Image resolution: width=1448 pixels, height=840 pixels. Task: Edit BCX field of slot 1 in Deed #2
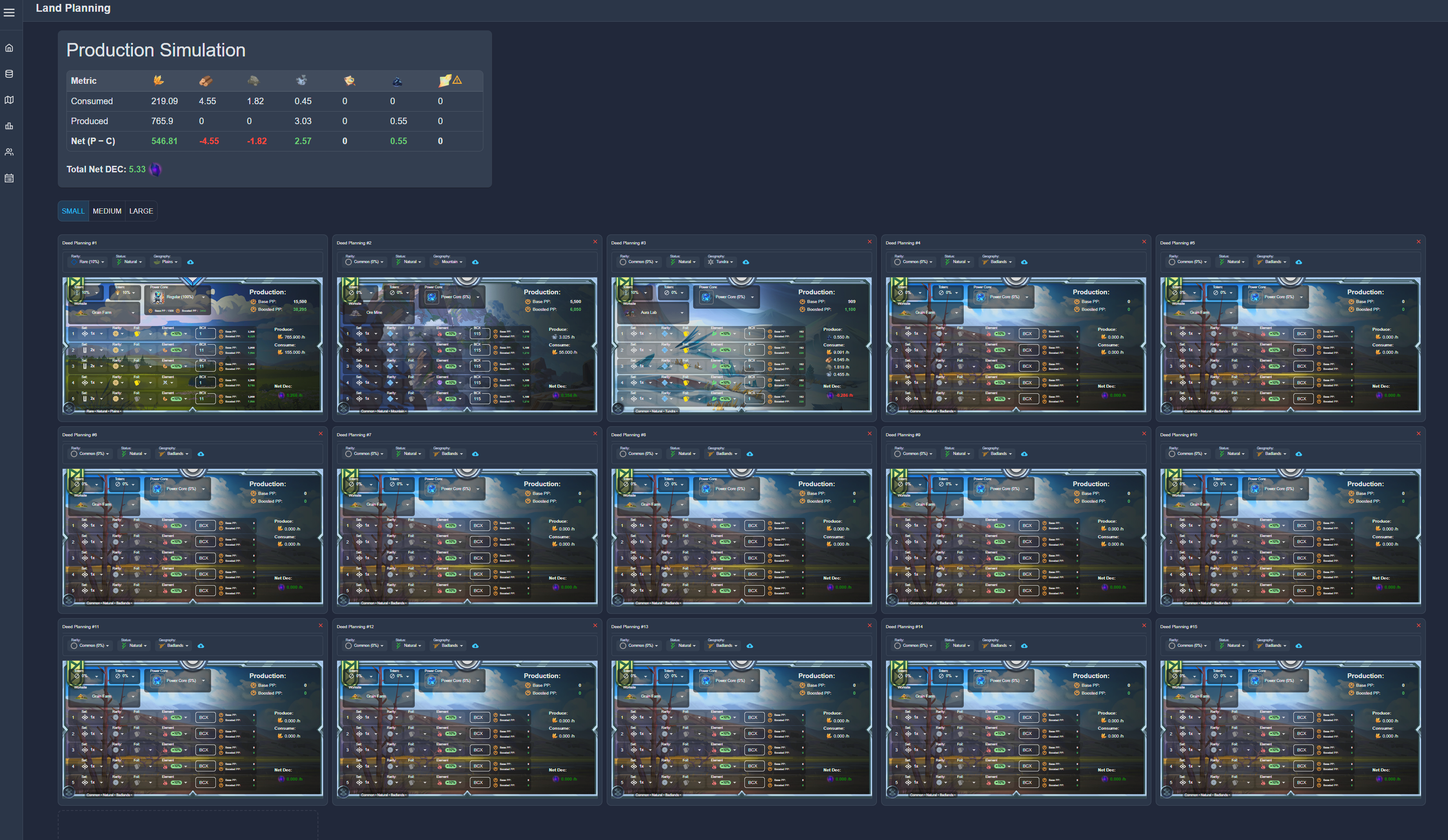480,333
